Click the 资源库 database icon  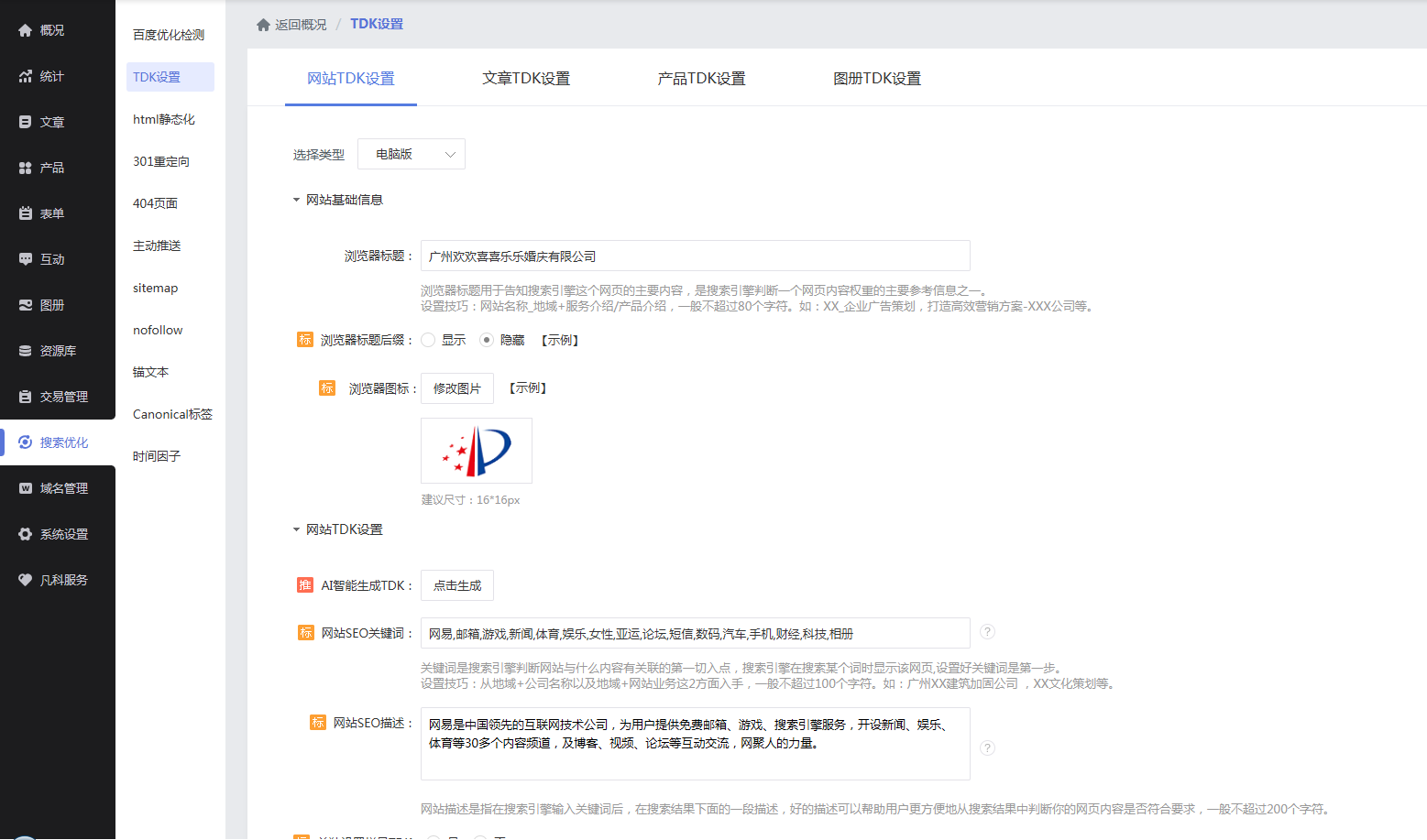pos(26,351)
